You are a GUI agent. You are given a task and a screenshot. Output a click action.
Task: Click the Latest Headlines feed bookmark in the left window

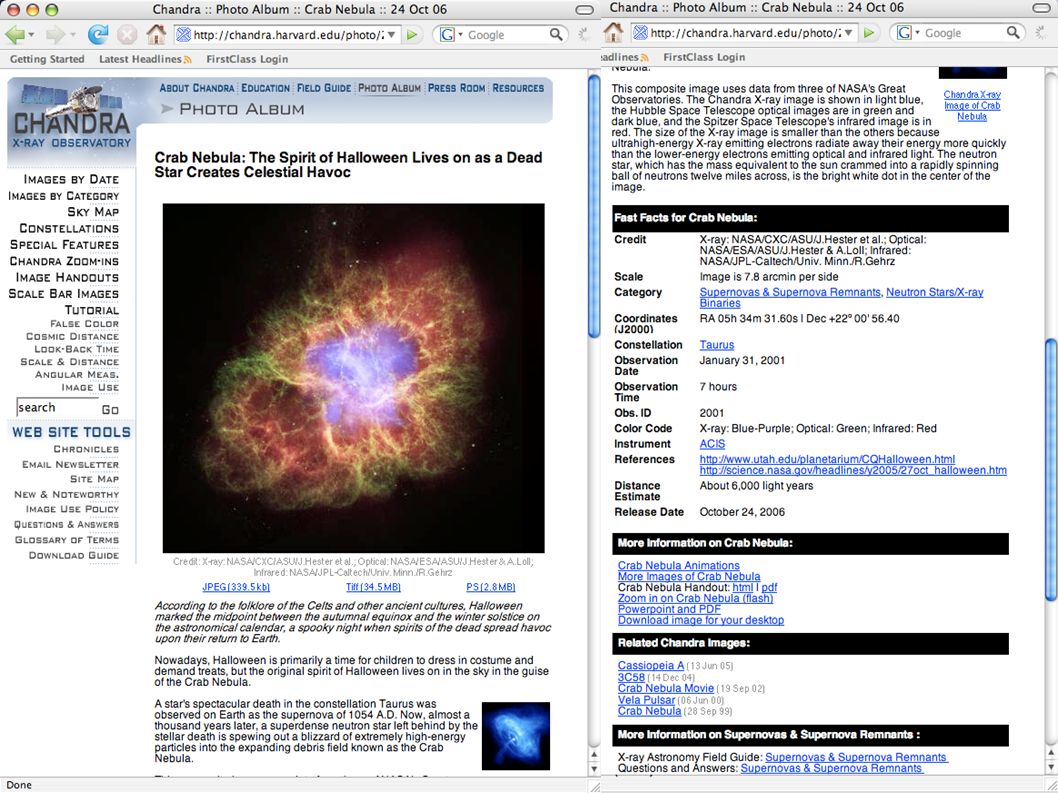click(145, 59)
